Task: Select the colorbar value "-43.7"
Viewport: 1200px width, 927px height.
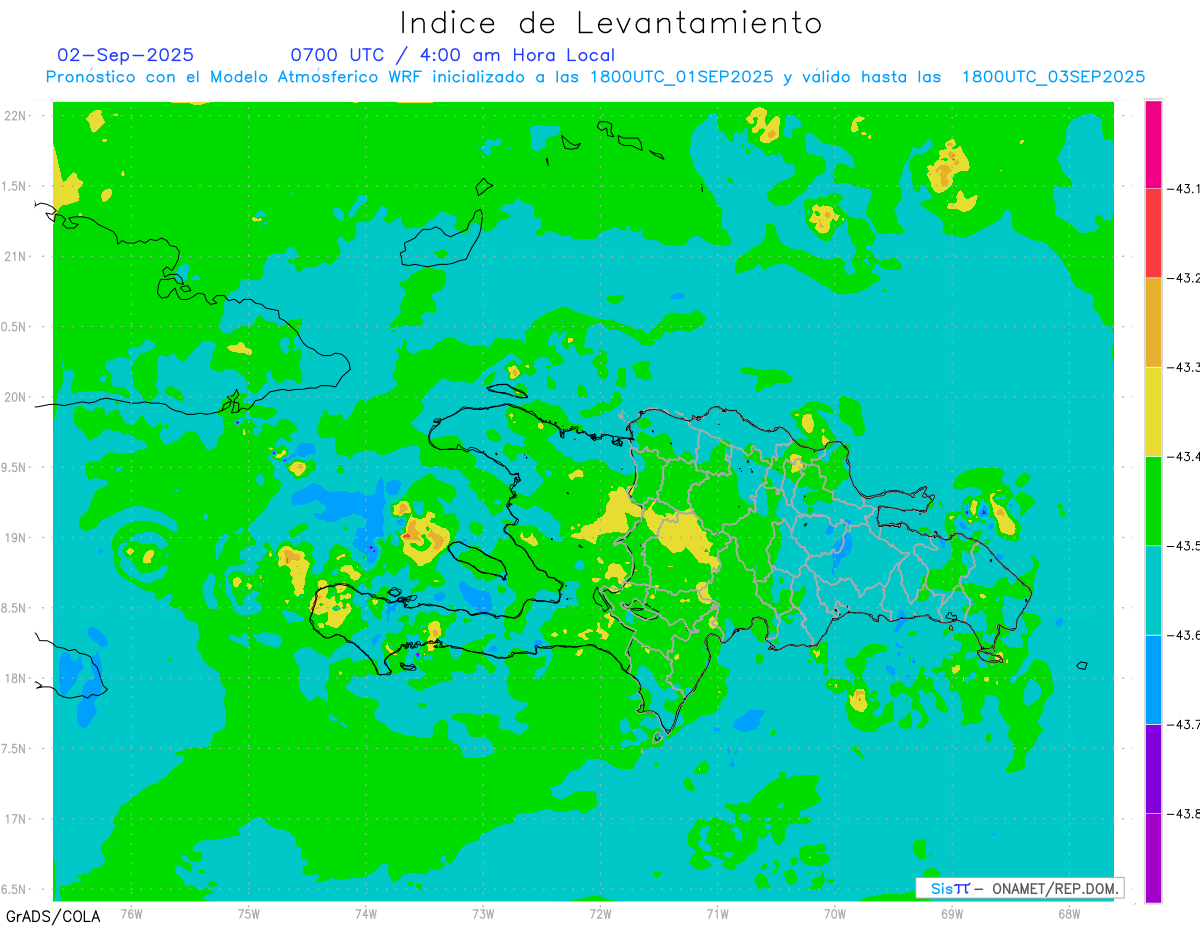Action: [x=1185, y=724]
